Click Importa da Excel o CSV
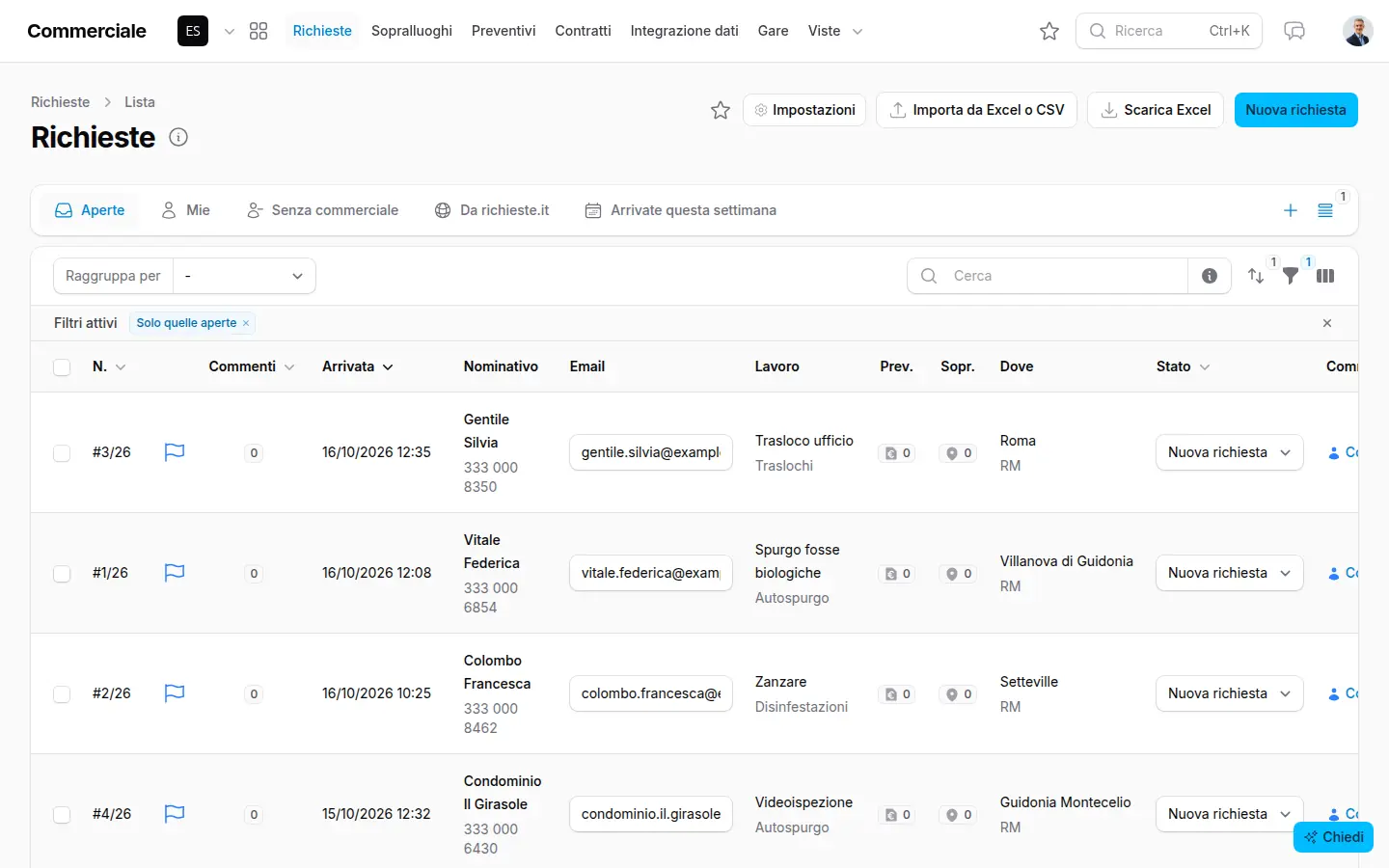1389x868 pixels. pyautogui.click(x=976, y=110)
